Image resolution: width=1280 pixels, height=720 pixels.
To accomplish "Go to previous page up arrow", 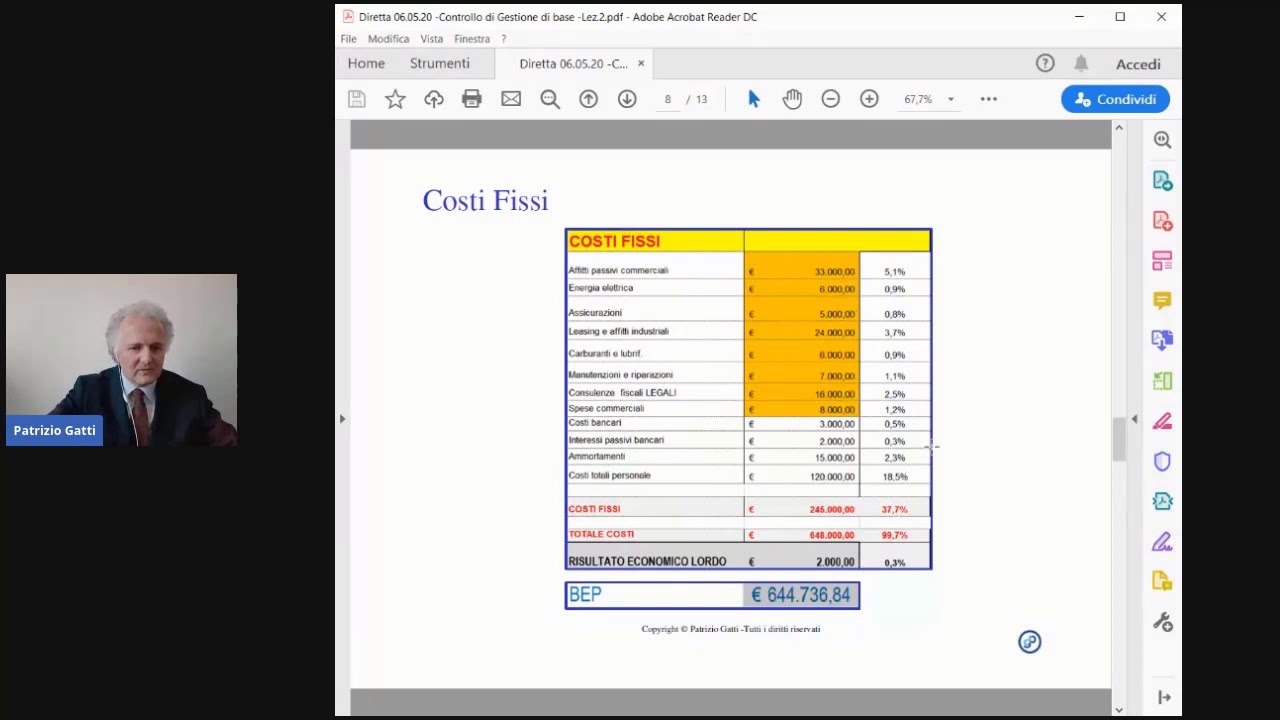I will pos(588,99).
